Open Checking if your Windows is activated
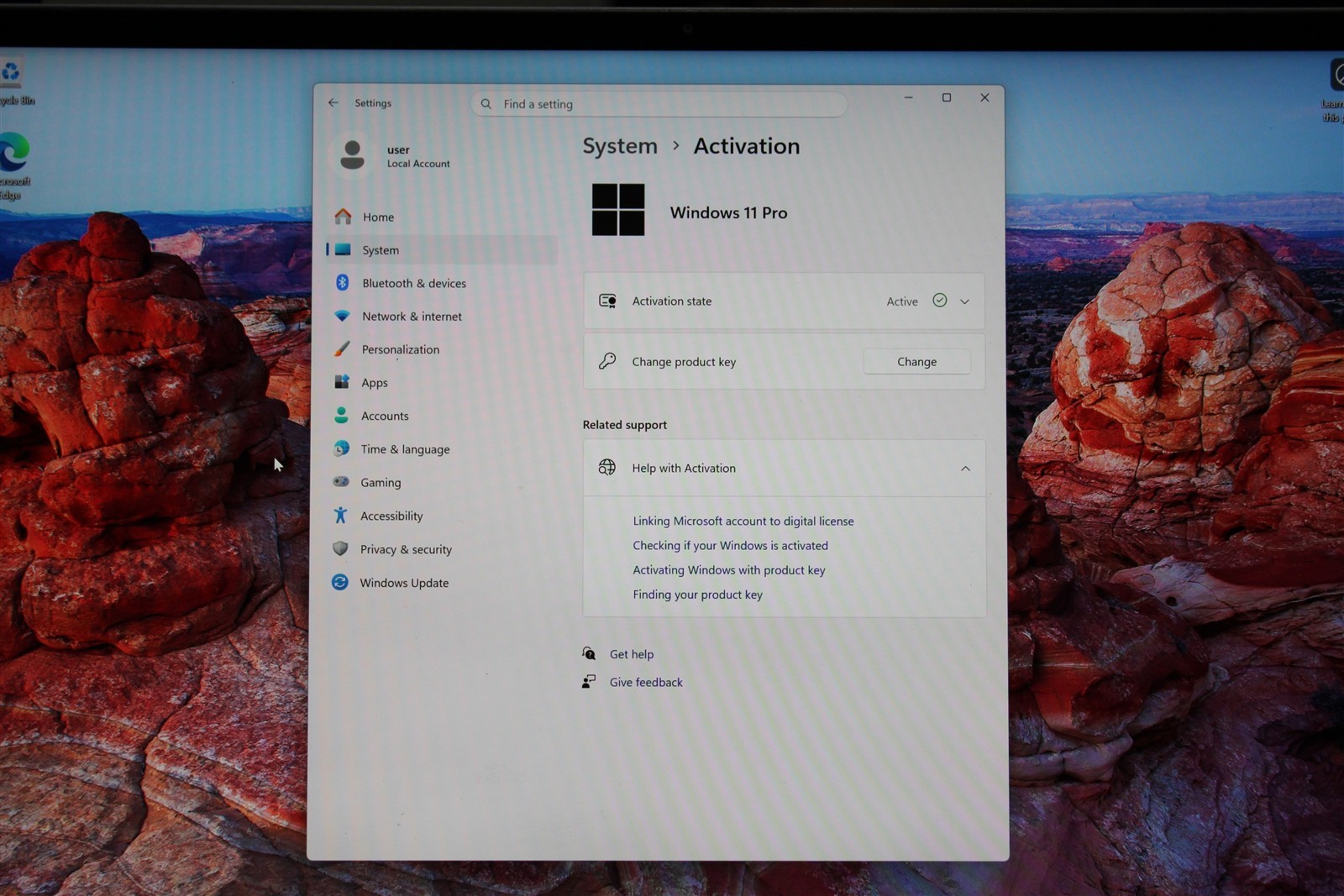 [x=730, y=545]
